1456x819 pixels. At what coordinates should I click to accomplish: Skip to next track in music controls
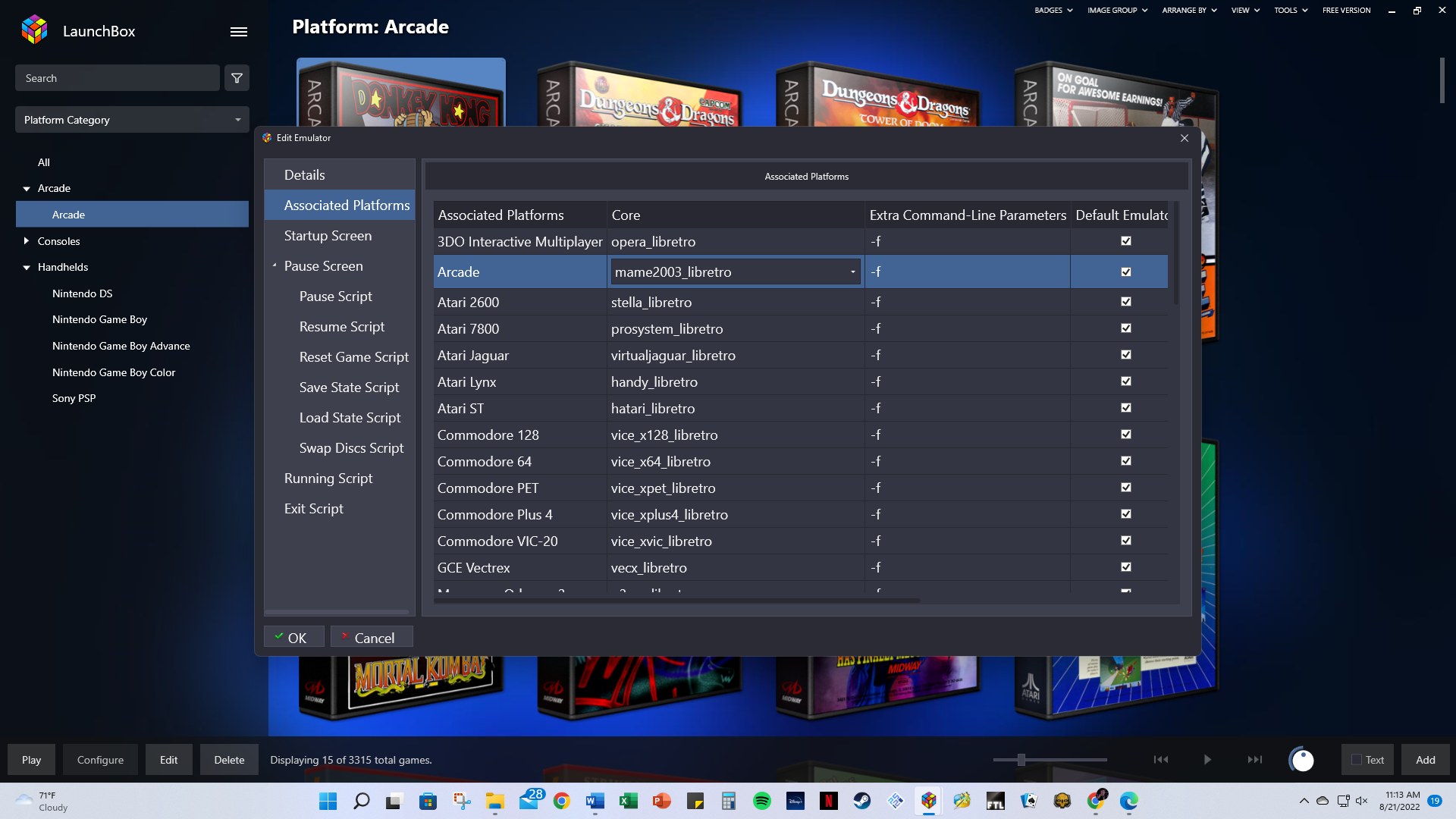coord(1255,760)
